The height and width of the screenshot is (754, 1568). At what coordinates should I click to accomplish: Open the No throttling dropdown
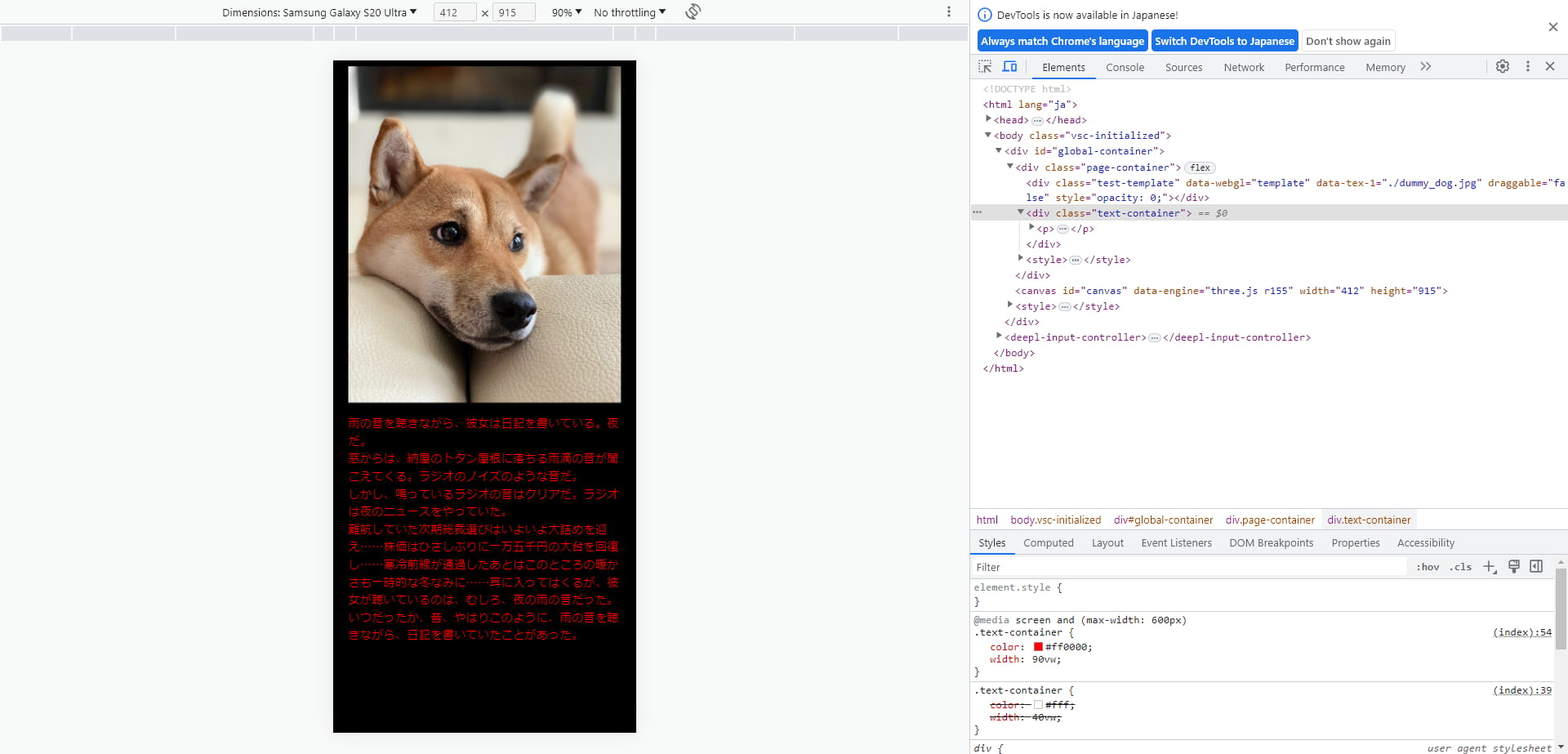[x=629, y=11]
